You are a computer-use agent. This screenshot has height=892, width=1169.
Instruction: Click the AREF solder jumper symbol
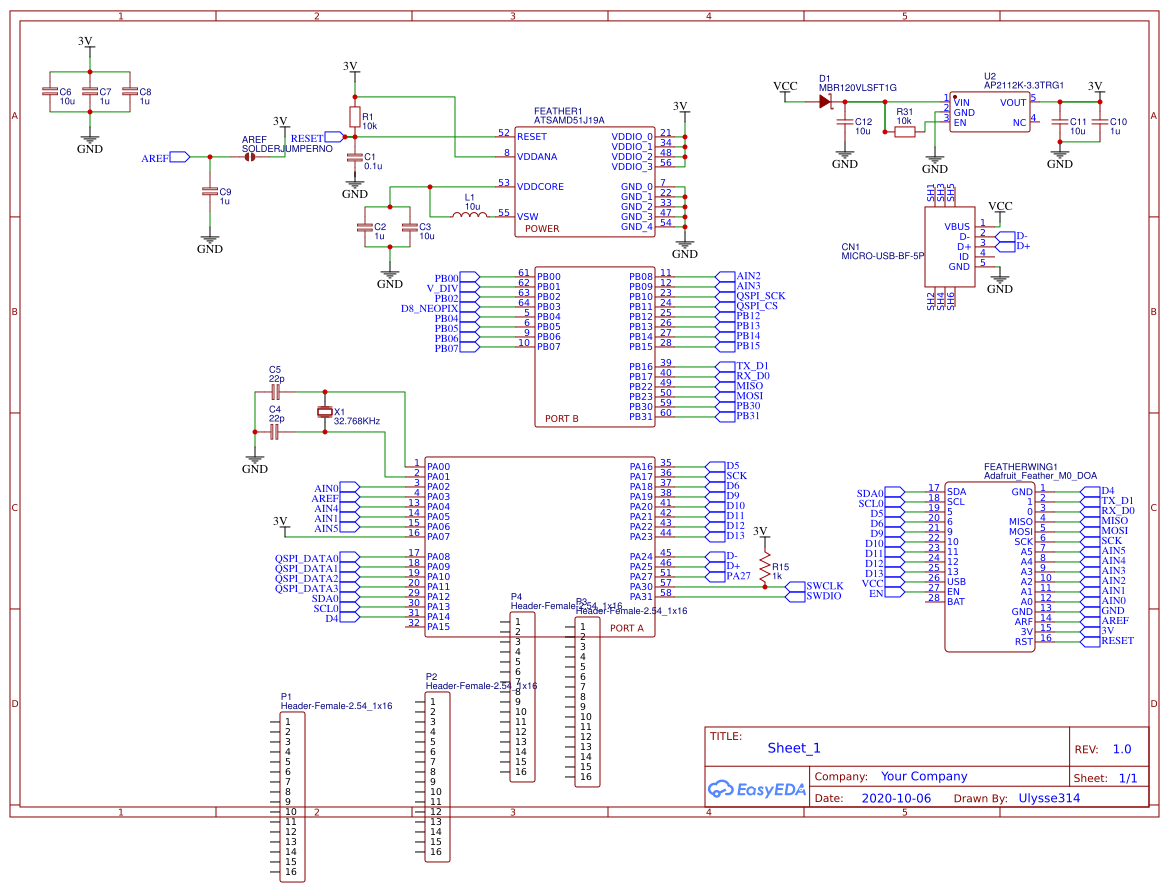[250, 157]
